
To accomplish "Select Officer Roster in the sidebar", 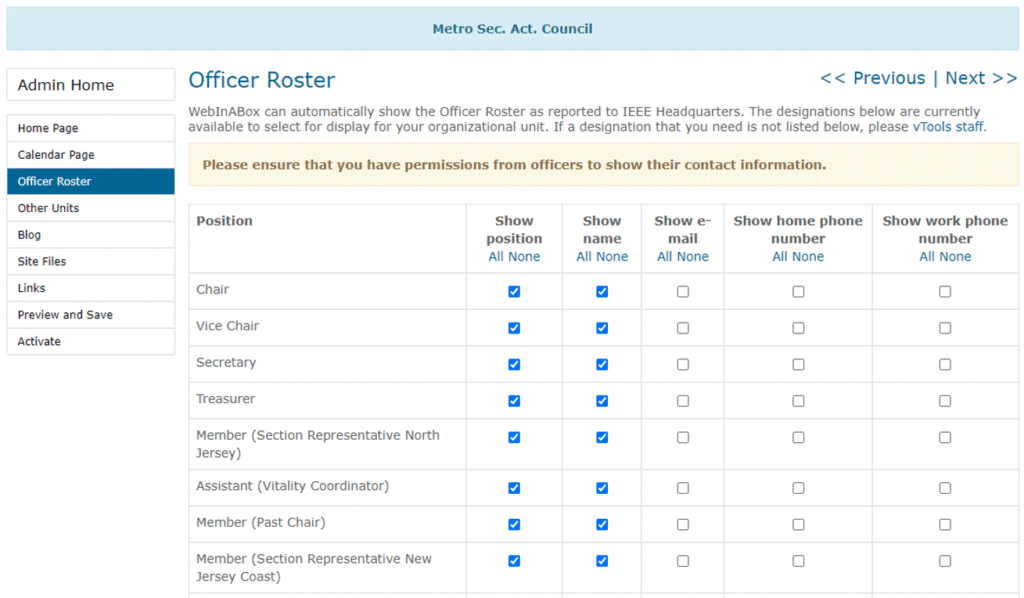I will click(91, 181).
